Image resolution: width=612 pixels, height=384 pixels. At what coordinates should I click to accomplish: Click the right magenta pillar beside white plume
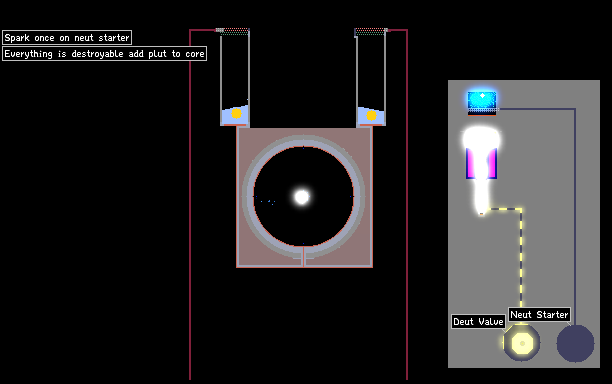(492, 163)
